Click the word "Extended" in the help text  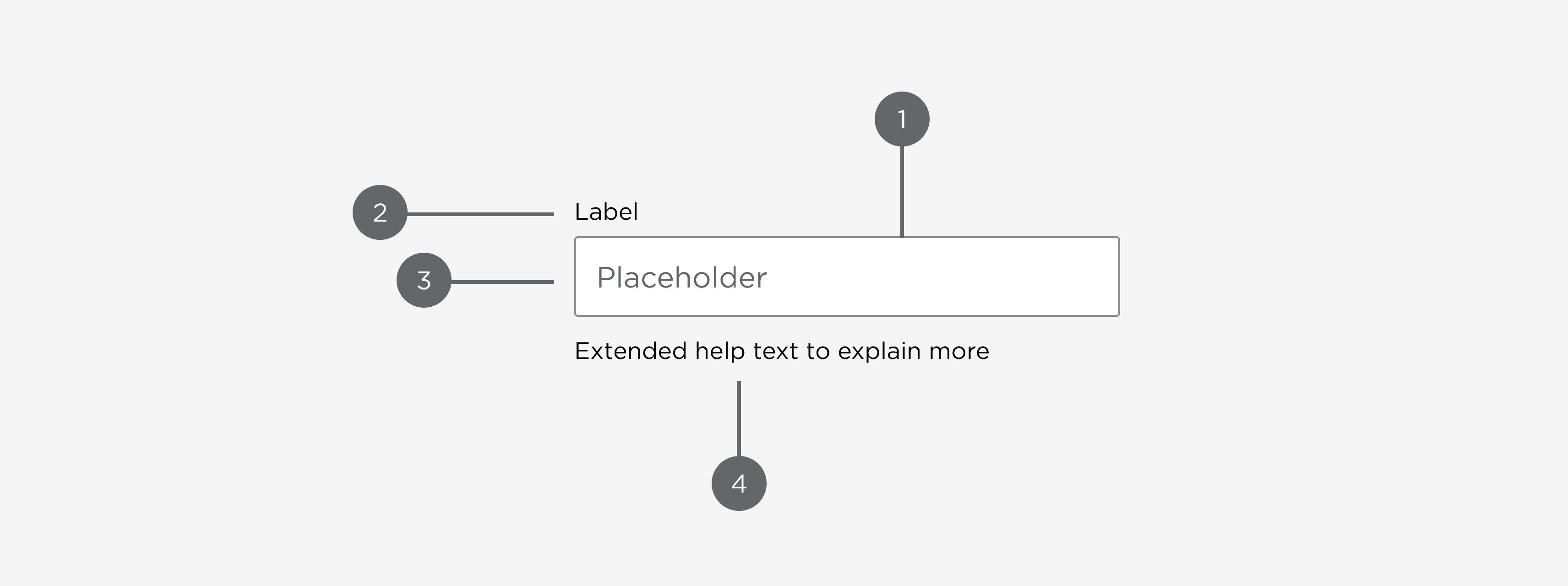coord(631,351)
